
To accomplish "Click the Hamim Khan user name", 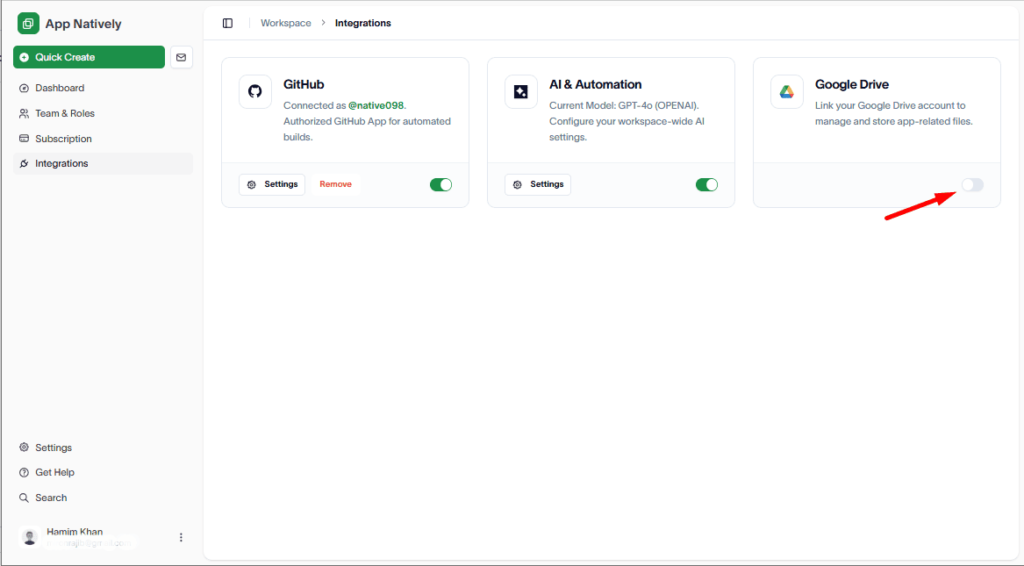I will [74, 531].
